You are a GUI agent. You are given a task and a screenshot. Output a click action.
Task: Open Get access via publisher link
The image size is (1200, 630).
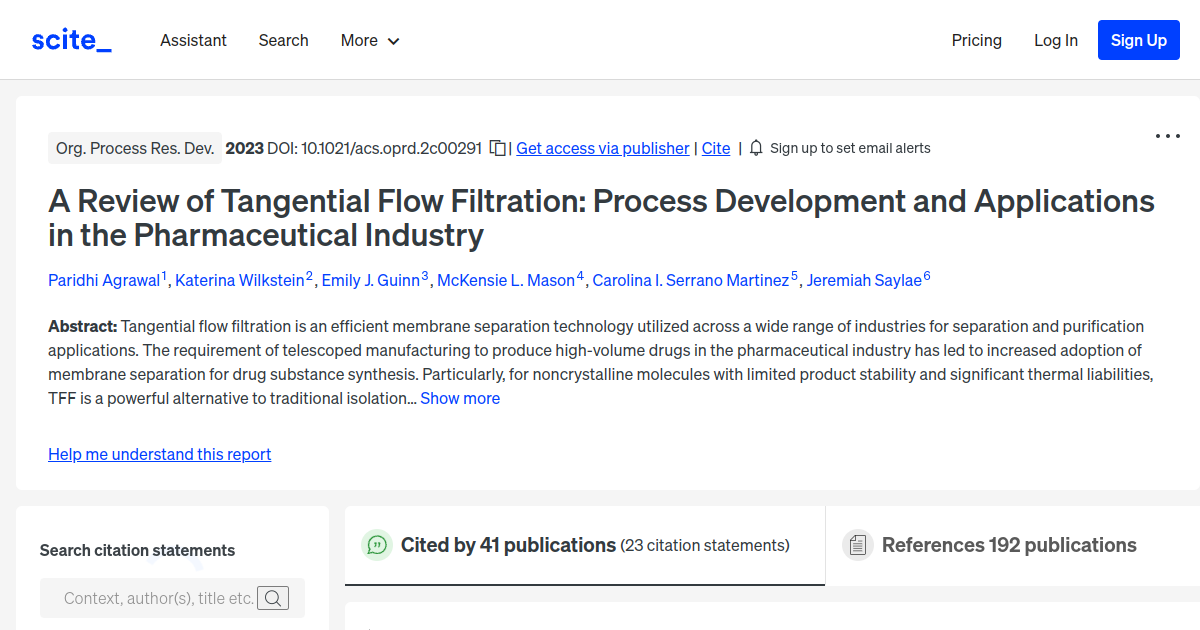click(x=602, y=147)
